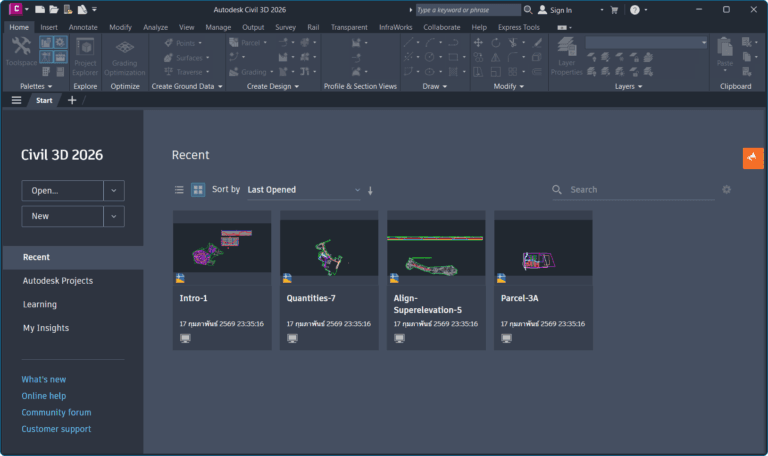Switch recent files to grid view
Viewport: 768px width, 456px height.
click(198, 190)
